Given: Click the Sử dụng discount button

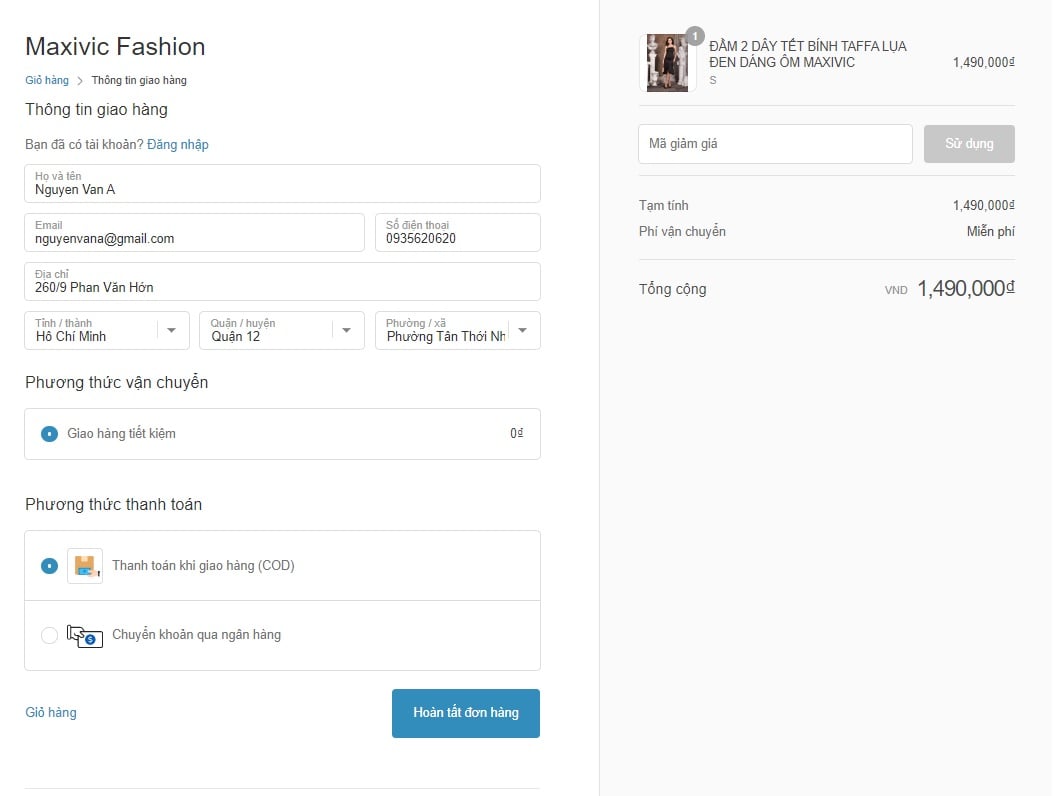Looking at the screenshot, I should coord(969,144).
